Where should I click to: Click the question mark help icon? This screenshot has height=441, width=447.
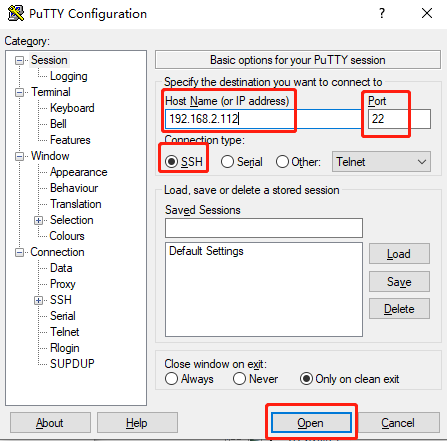click(382, 13)
